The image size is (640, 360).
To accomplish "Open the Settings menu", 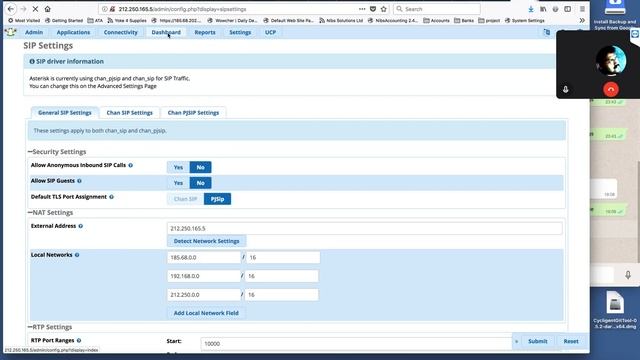I will (240, 32).
